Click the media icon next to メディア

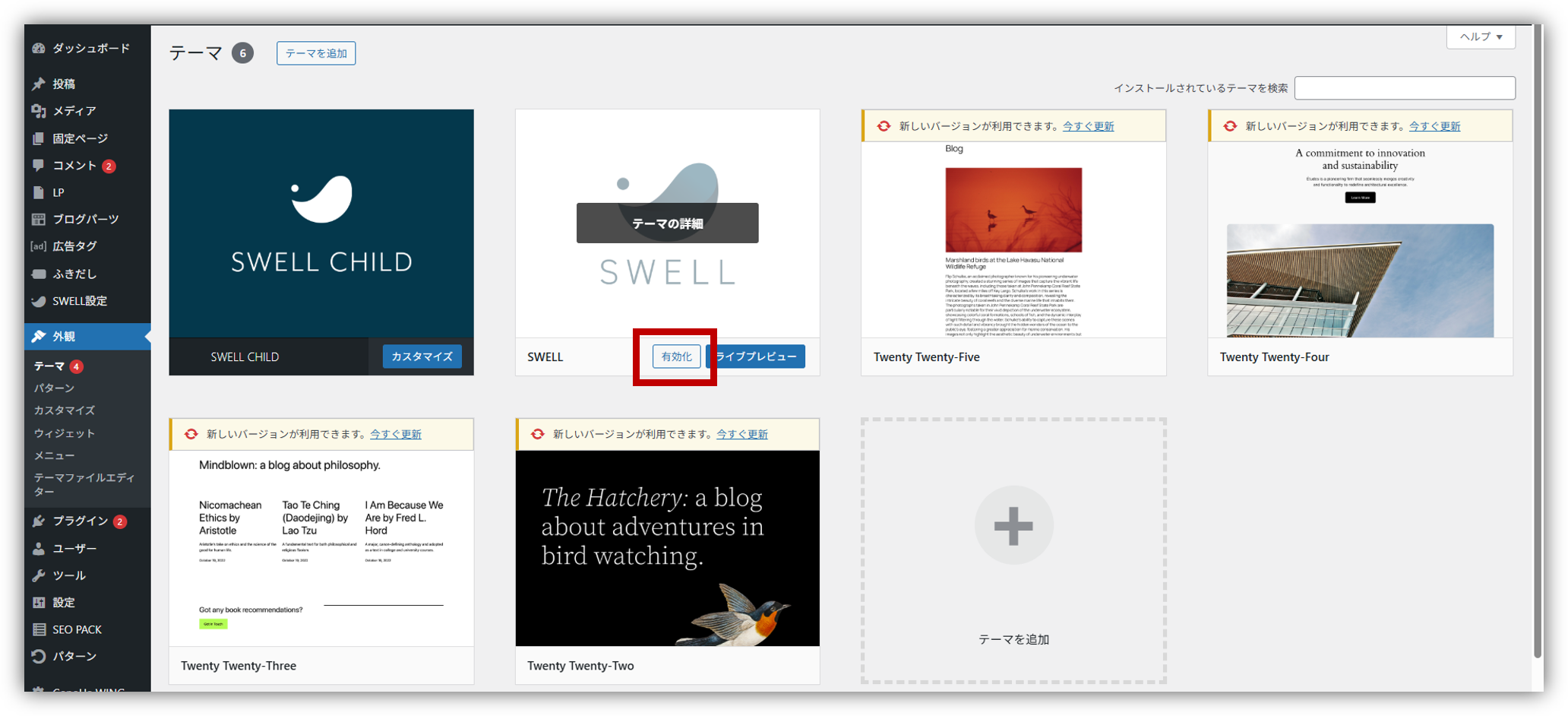point(39,111)
